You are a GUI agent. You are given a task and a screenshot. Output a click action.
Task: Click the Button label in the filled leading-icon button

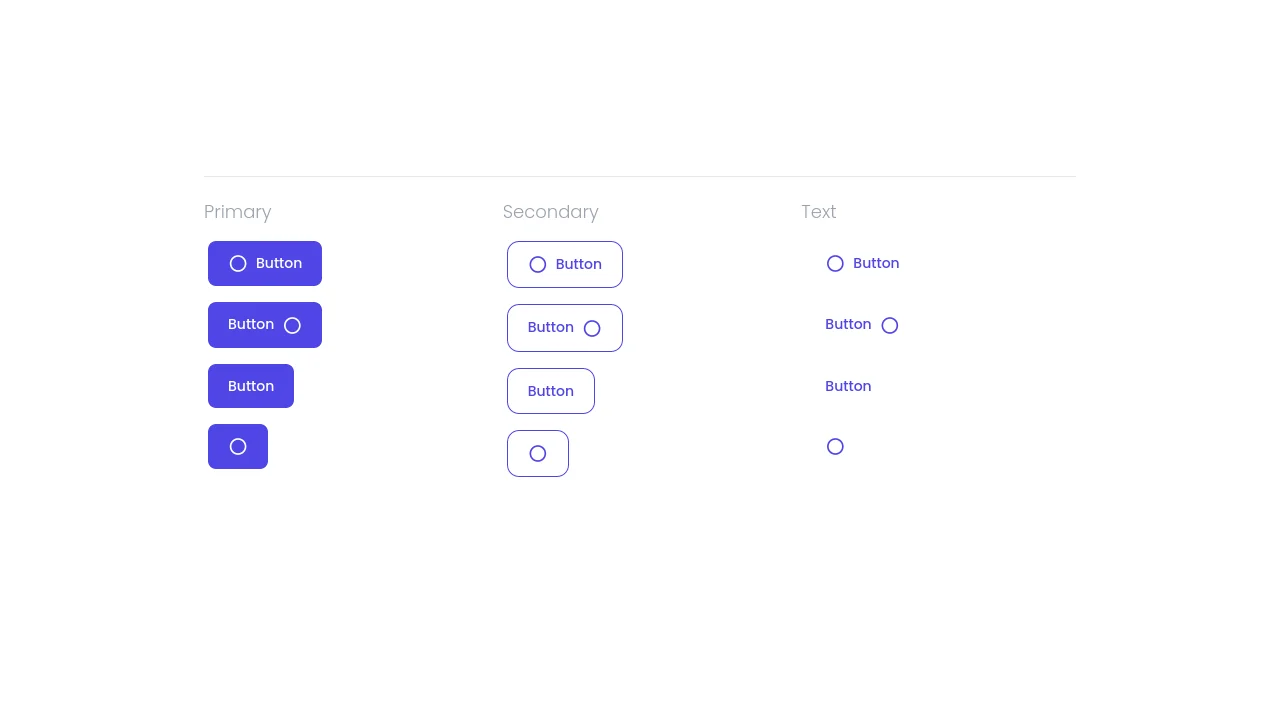279,263
